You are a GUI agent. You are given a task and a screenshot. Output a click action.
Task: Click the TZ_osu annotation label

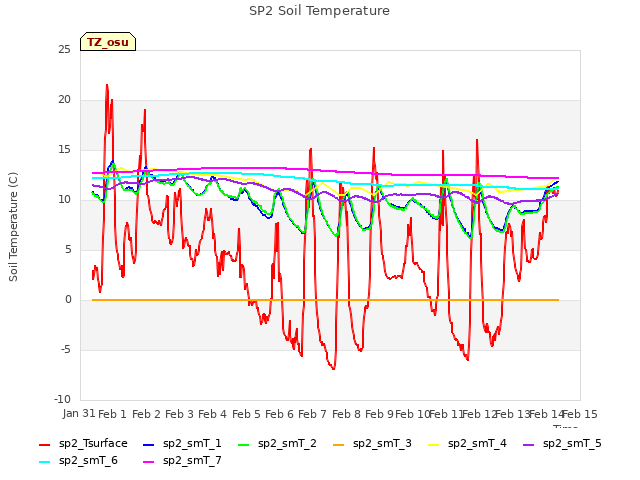(x=108, y=42)
